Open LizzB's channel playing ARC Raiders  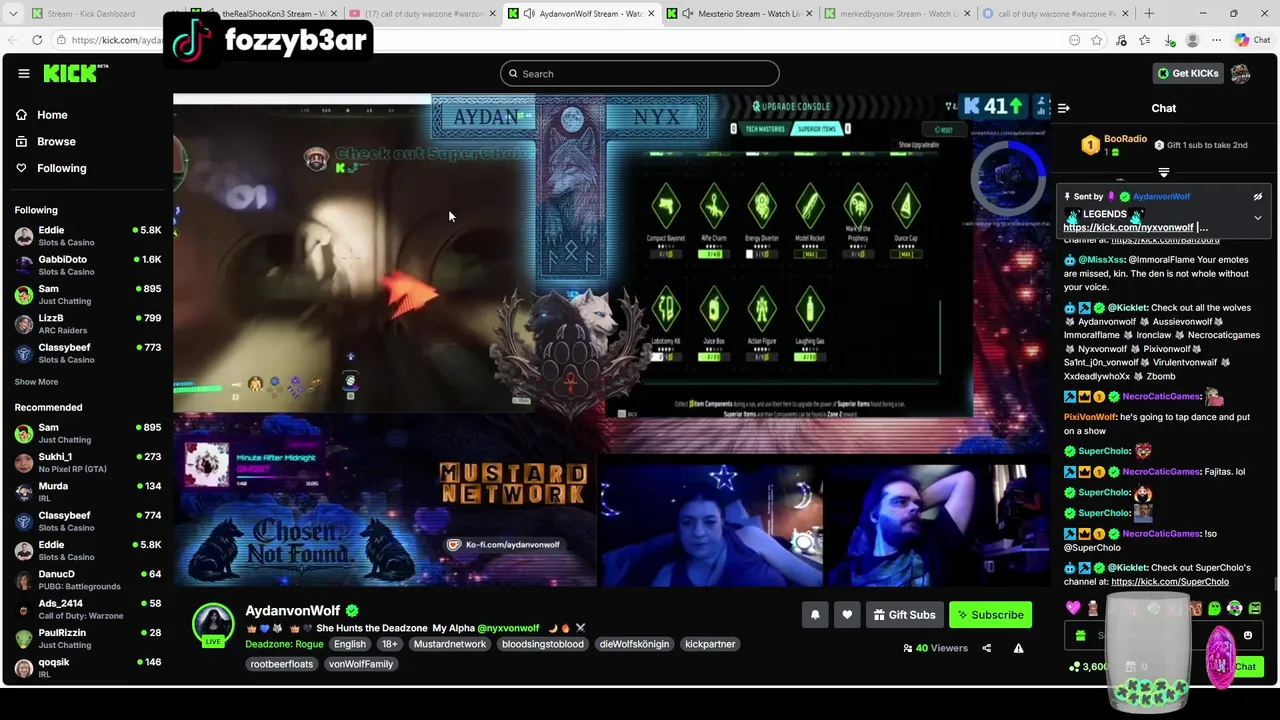pyautogui.click(x=87, y=324)
